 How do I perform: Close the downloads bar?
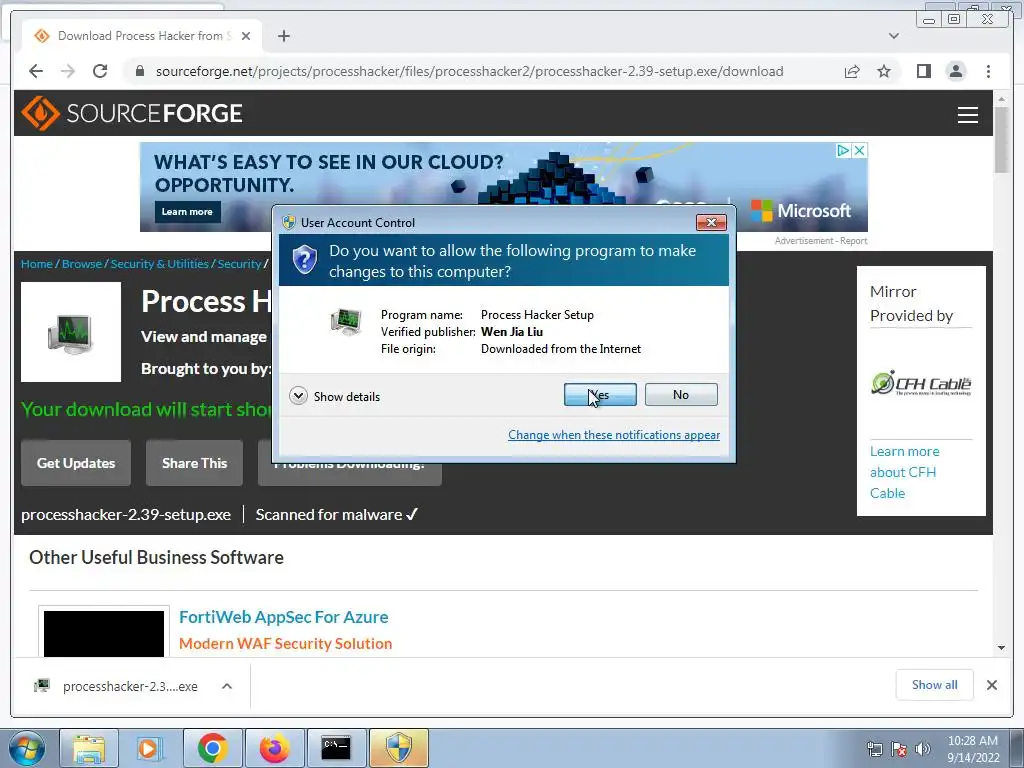tap(991, 685)
